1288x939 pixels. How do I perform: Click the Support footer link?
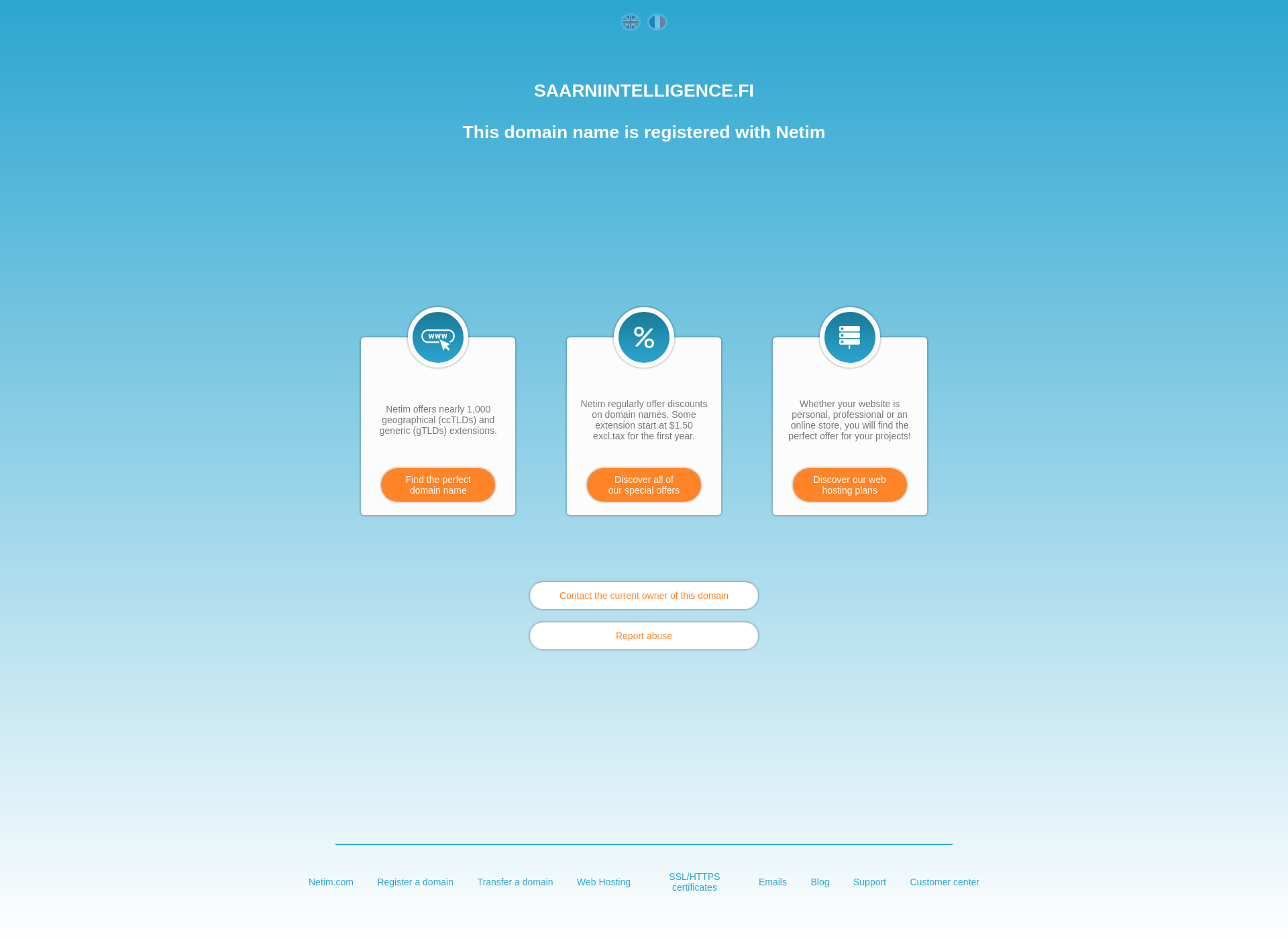point(869,882)
